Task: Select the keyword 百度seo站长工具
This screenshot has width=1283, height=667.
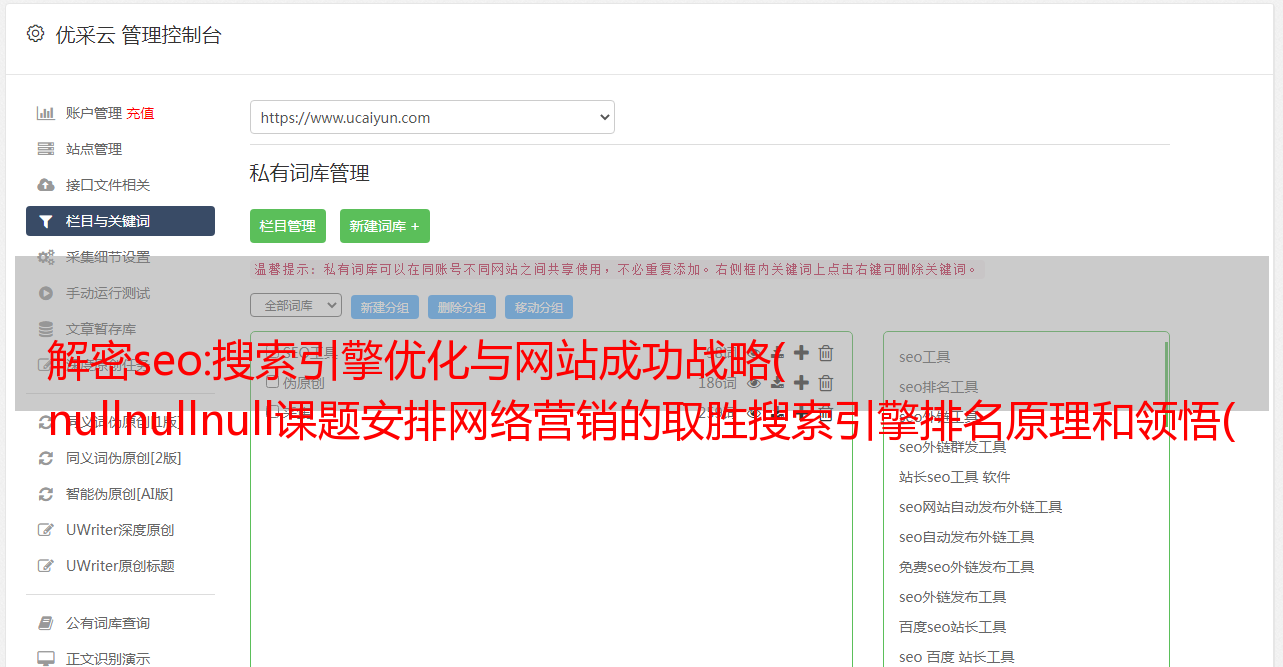Action: point(953,627)
